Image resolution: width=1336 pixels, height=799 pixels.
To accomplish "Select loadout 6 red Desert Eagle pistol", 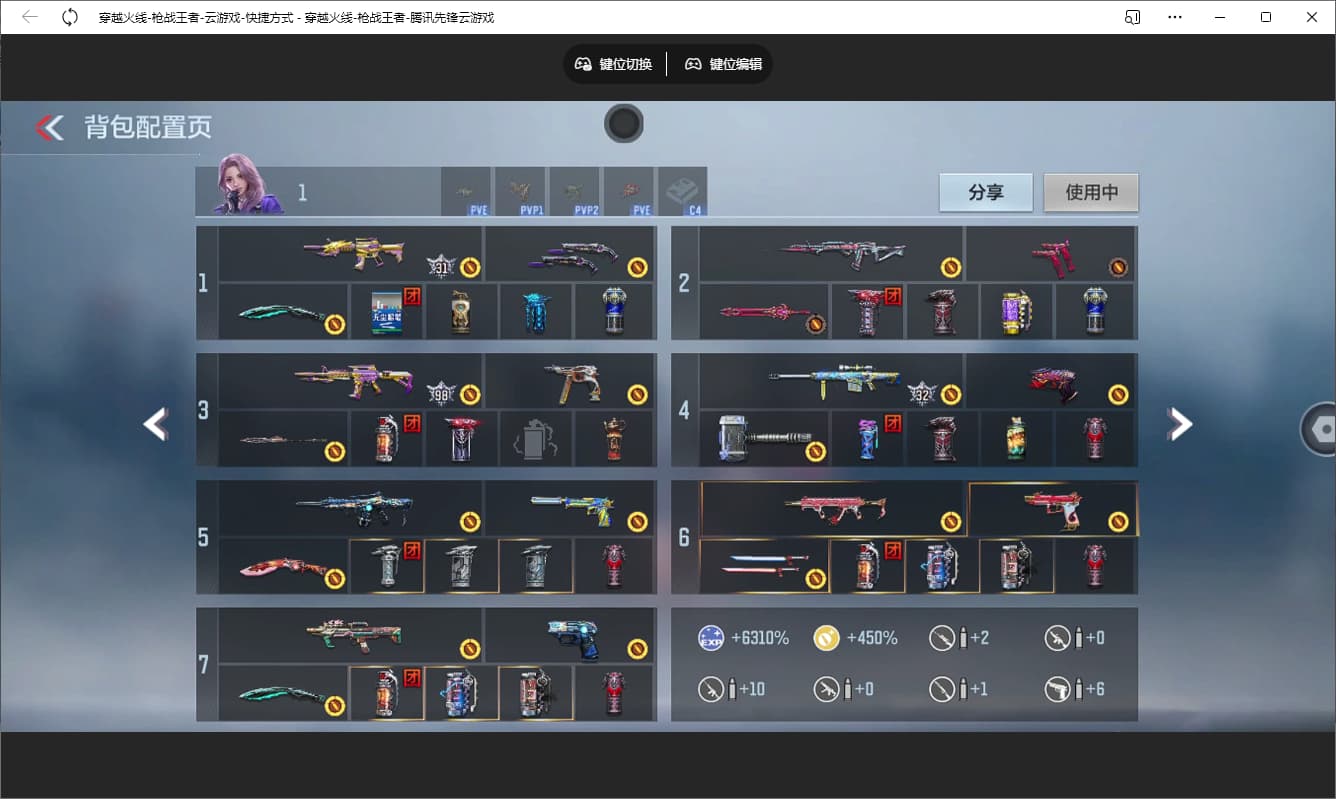I will [x=1051, y=508].
